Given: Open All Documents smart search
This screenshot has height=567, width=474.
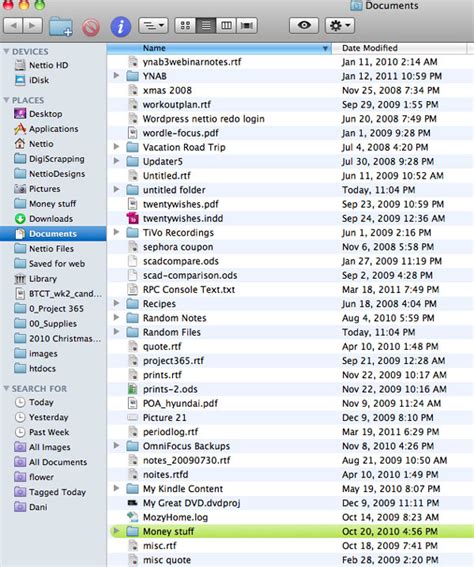Looking at the screenshot, I should click(x=58, y=462).
